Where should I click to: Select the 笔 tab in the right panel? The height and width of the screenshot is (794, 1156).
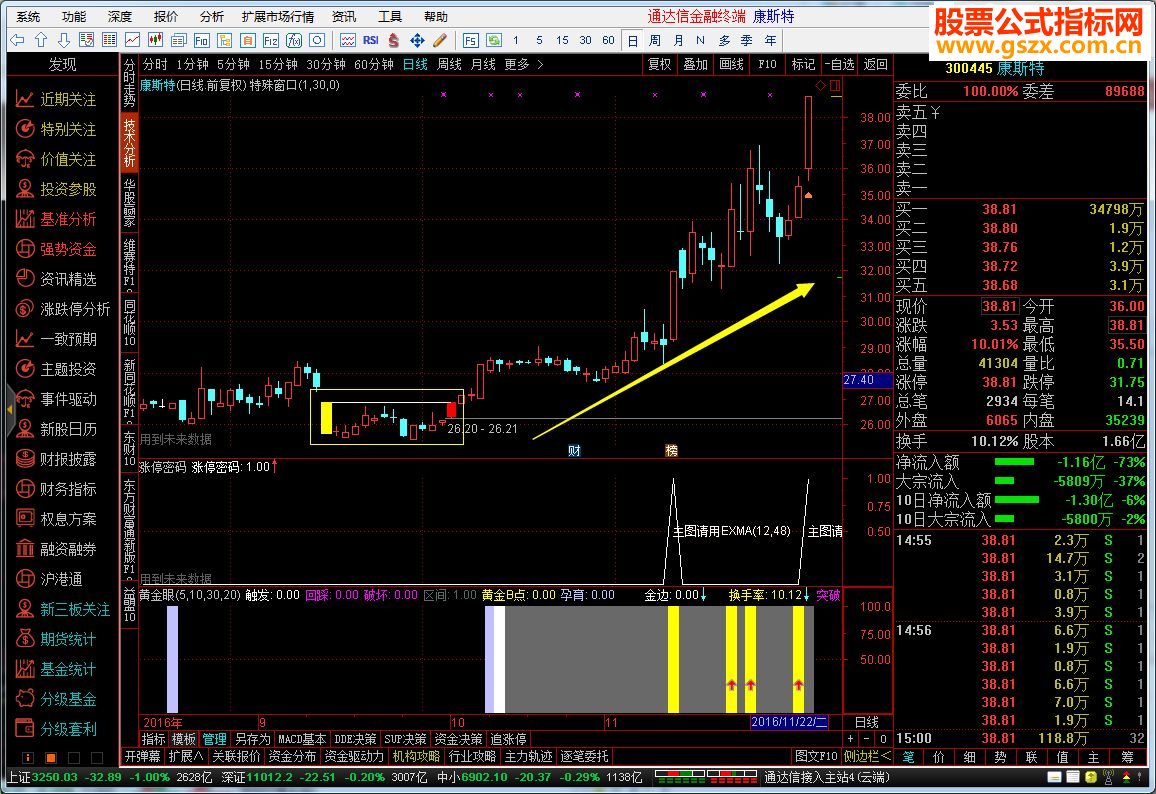[908, 756]
